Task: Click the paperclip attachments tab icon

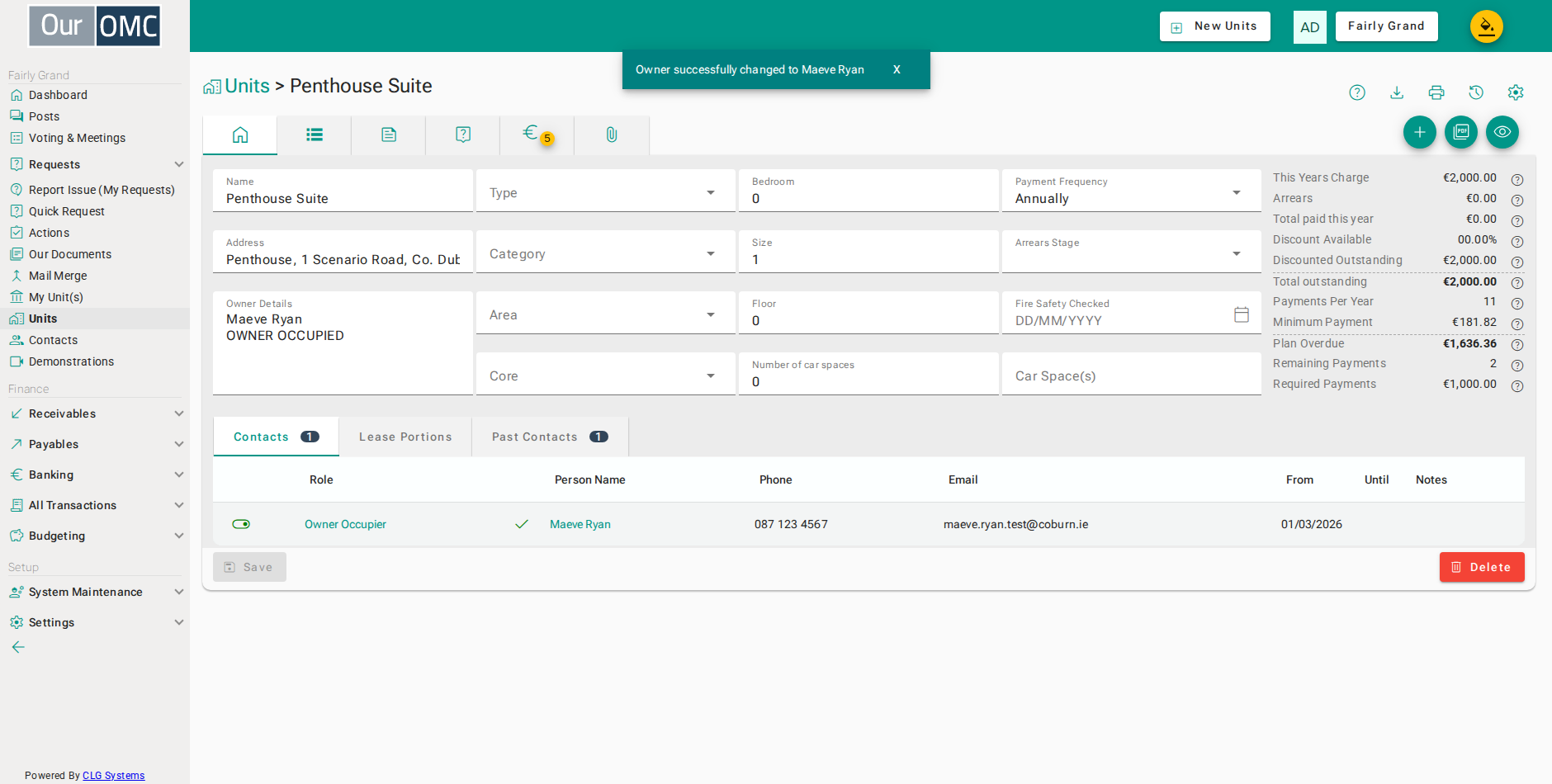Action: coord(612,135)
